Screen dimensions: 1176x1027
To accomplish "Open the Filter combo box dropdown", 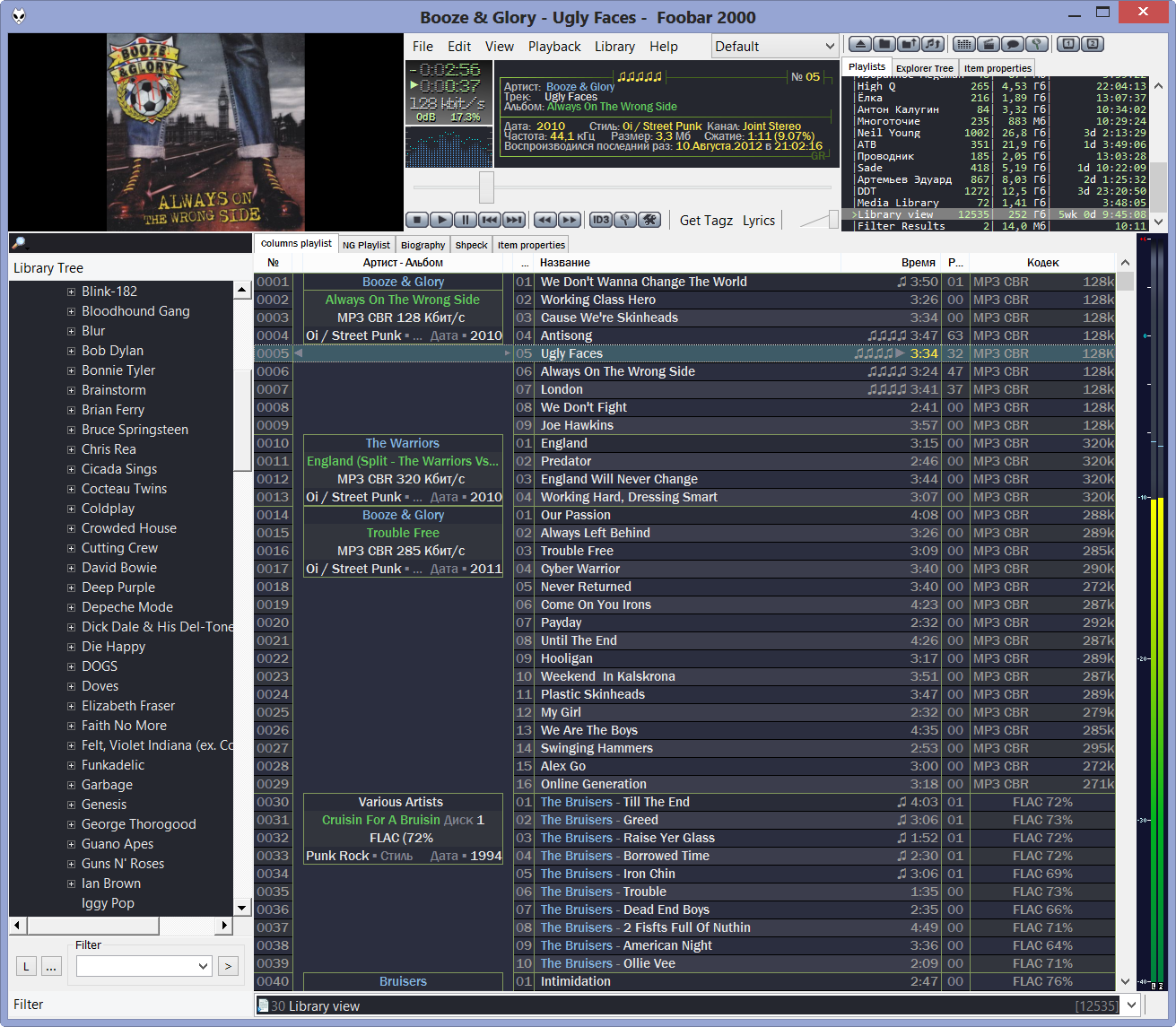I will [203, 966].
